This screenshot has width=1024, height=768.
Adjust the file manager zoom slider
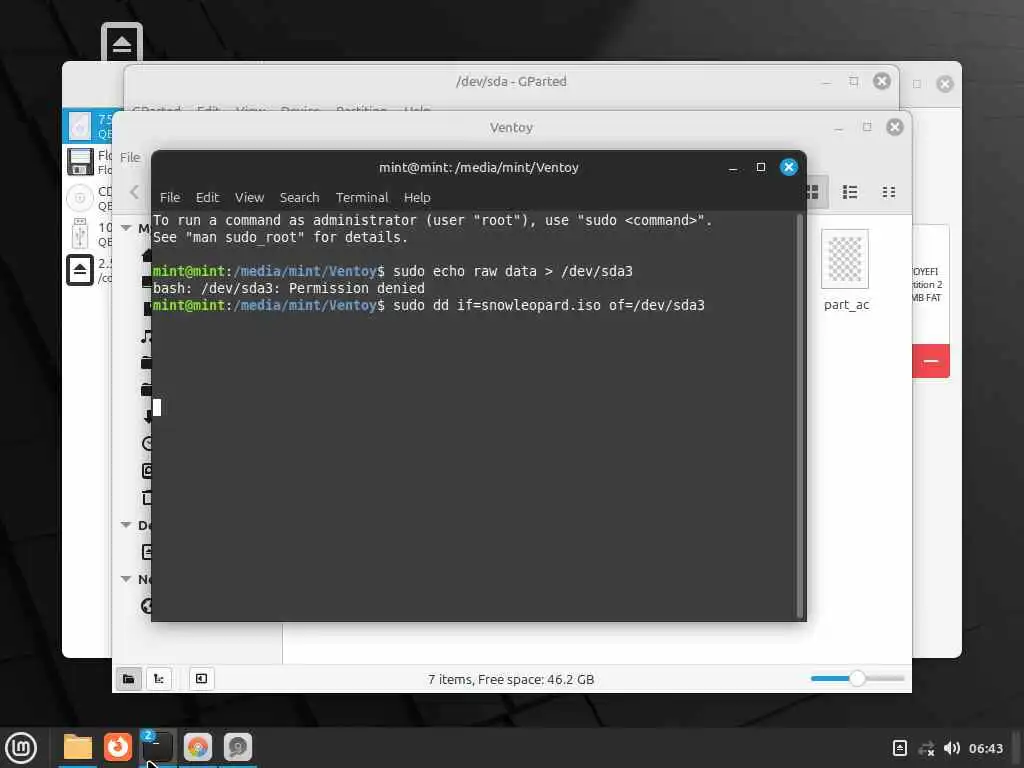[x=857, y=679]
